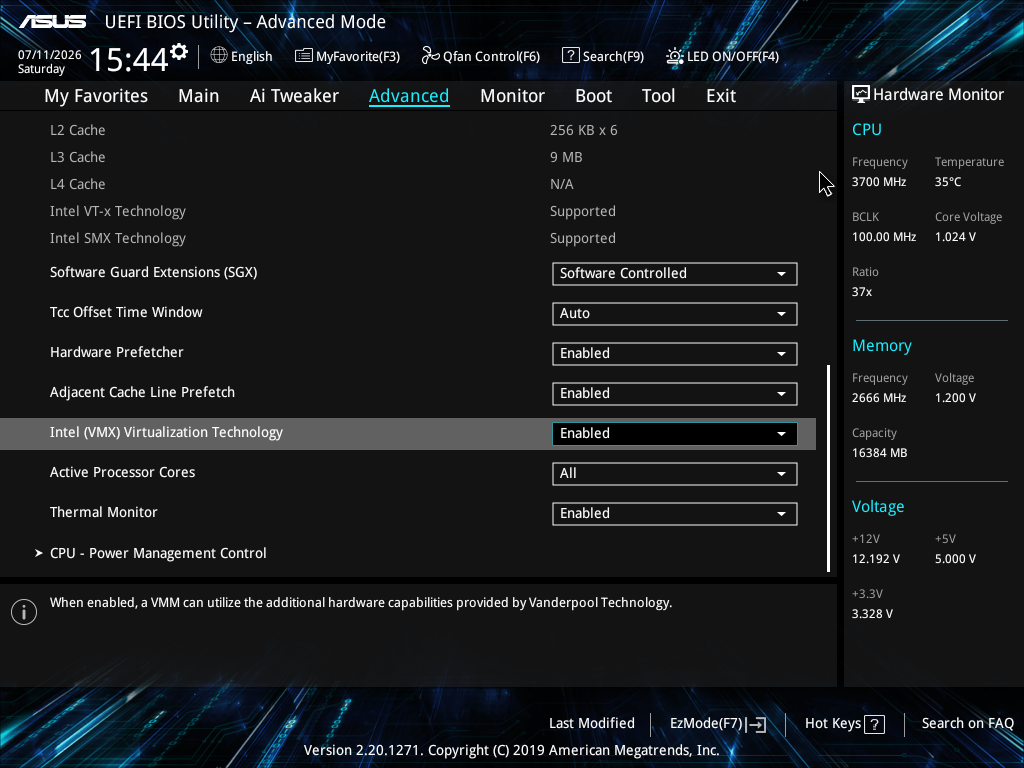Viewport: 1024px width, 768px height.
Task: Click the L3 Cache value 9 MB
Action: (566, 157)
